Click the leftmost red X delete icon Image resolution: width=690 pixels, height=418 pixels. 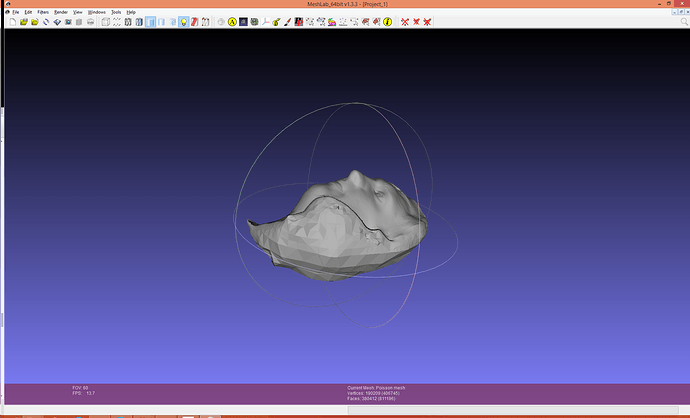pos(404,22)
